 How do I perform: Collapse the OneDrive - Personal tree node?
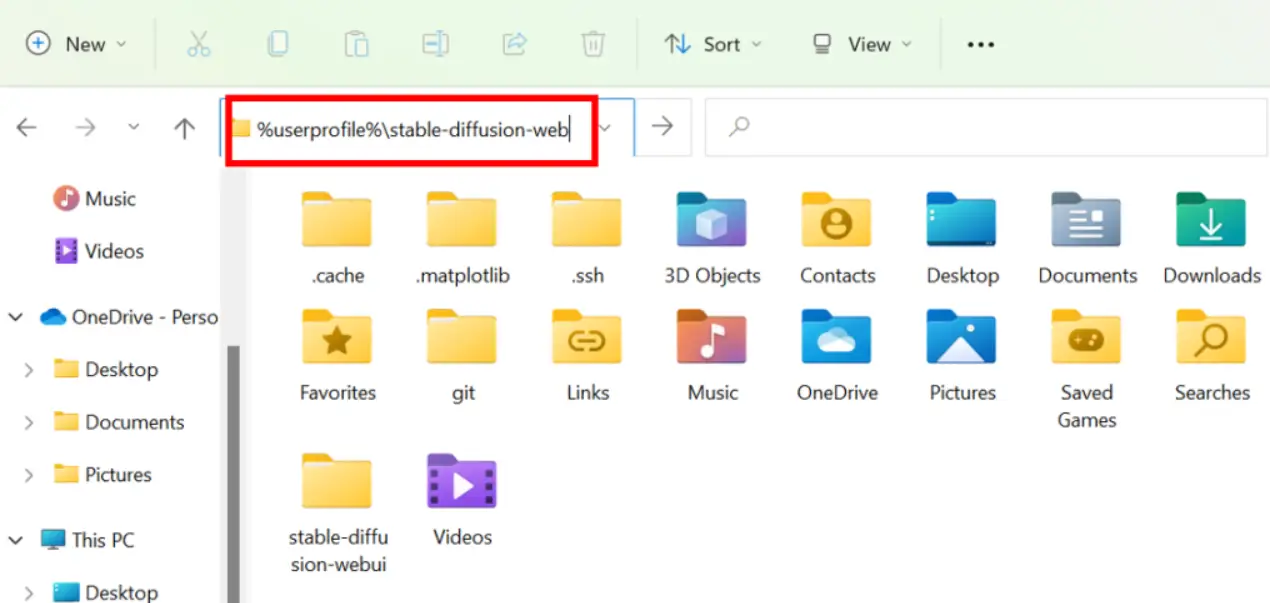(x=16, y=317)
